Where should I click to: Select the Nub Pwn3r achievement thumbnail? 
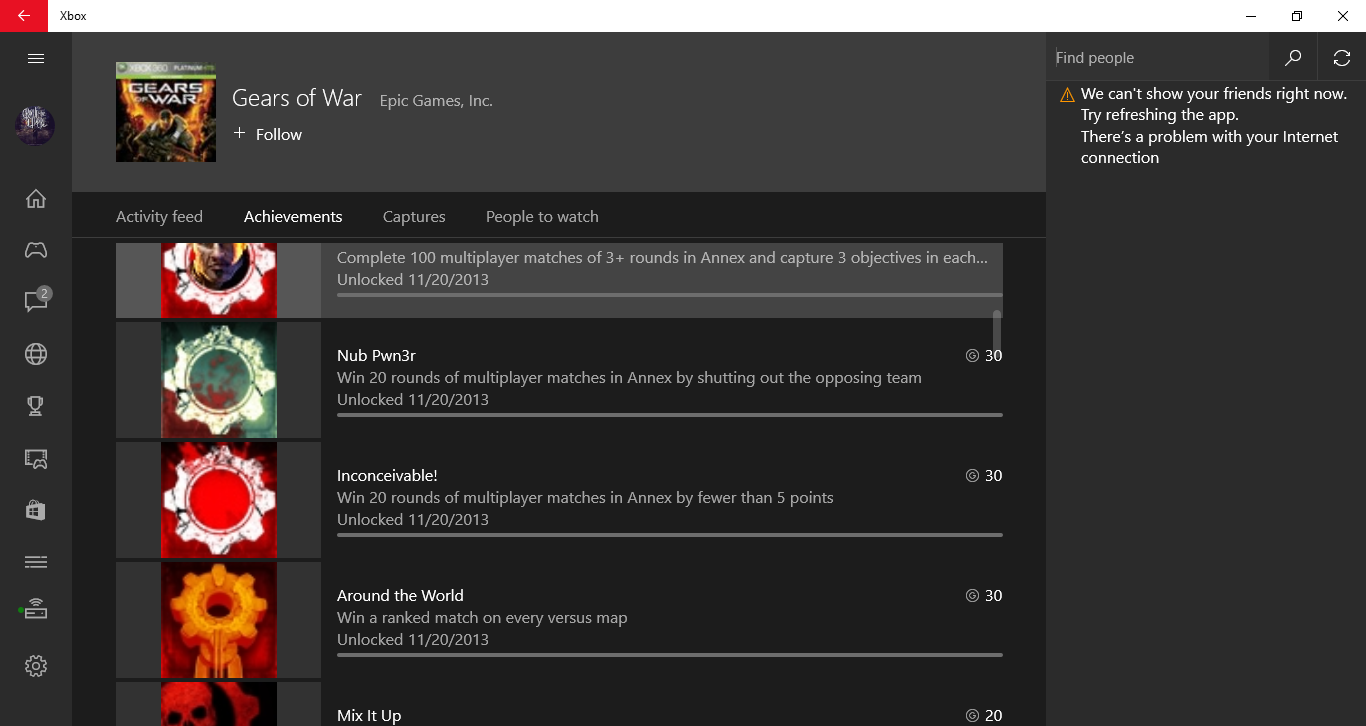219,380
